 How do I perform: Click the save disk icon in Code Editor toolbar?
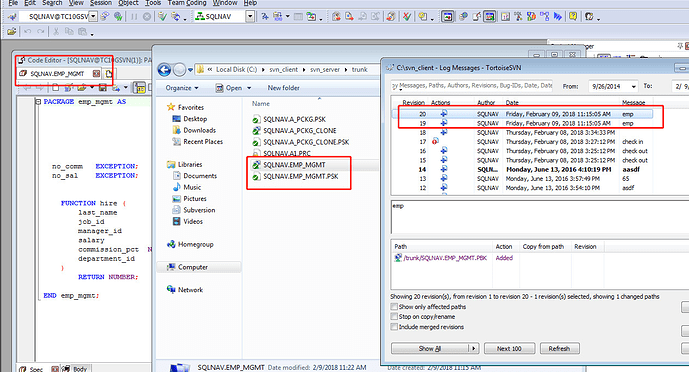pos(103,88)
